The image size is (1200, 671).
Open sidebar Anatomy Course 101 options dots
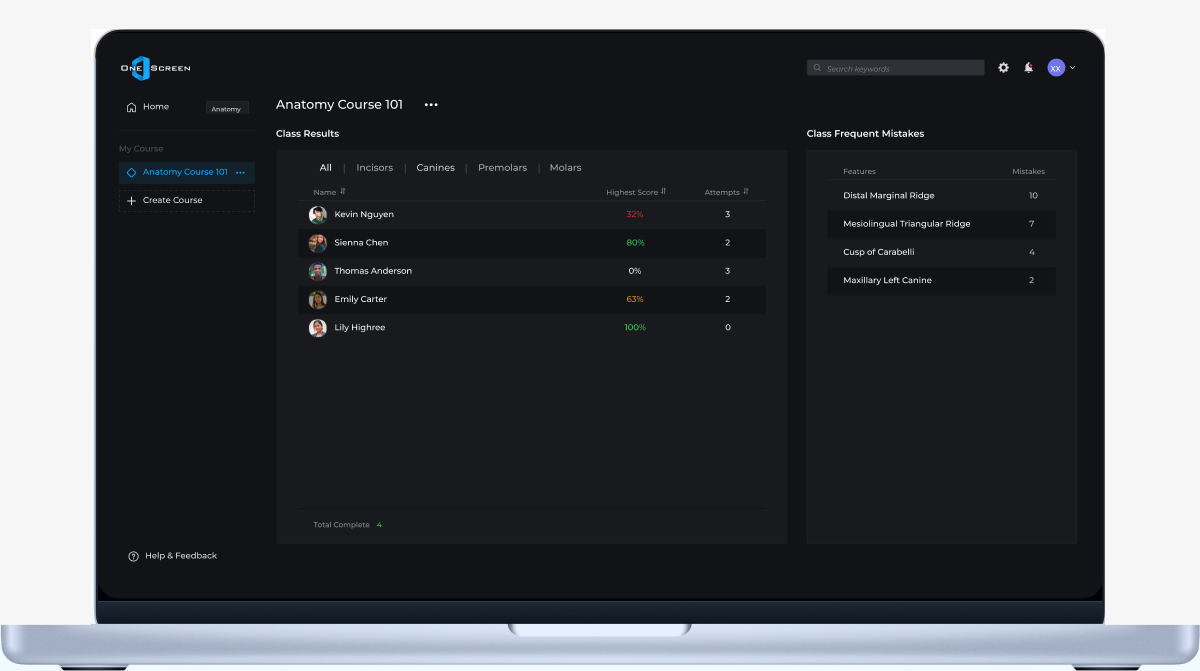click(240, 173)
